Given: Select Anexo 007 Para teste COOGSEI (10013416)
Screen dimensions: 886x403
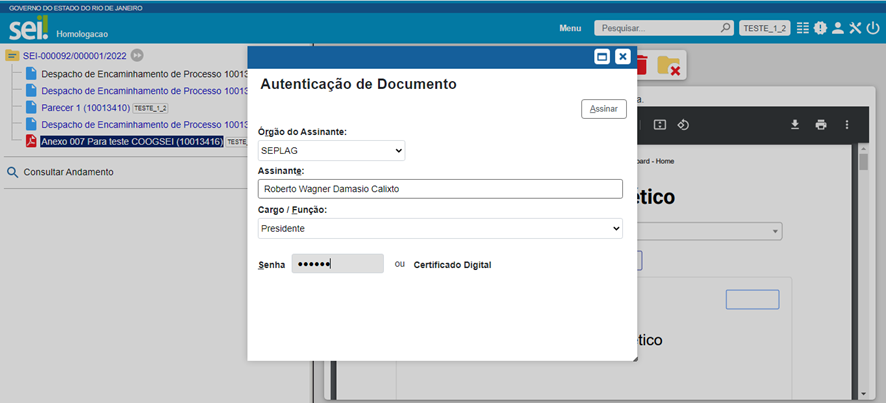Looking at the screenshot, I should (132, 141).
